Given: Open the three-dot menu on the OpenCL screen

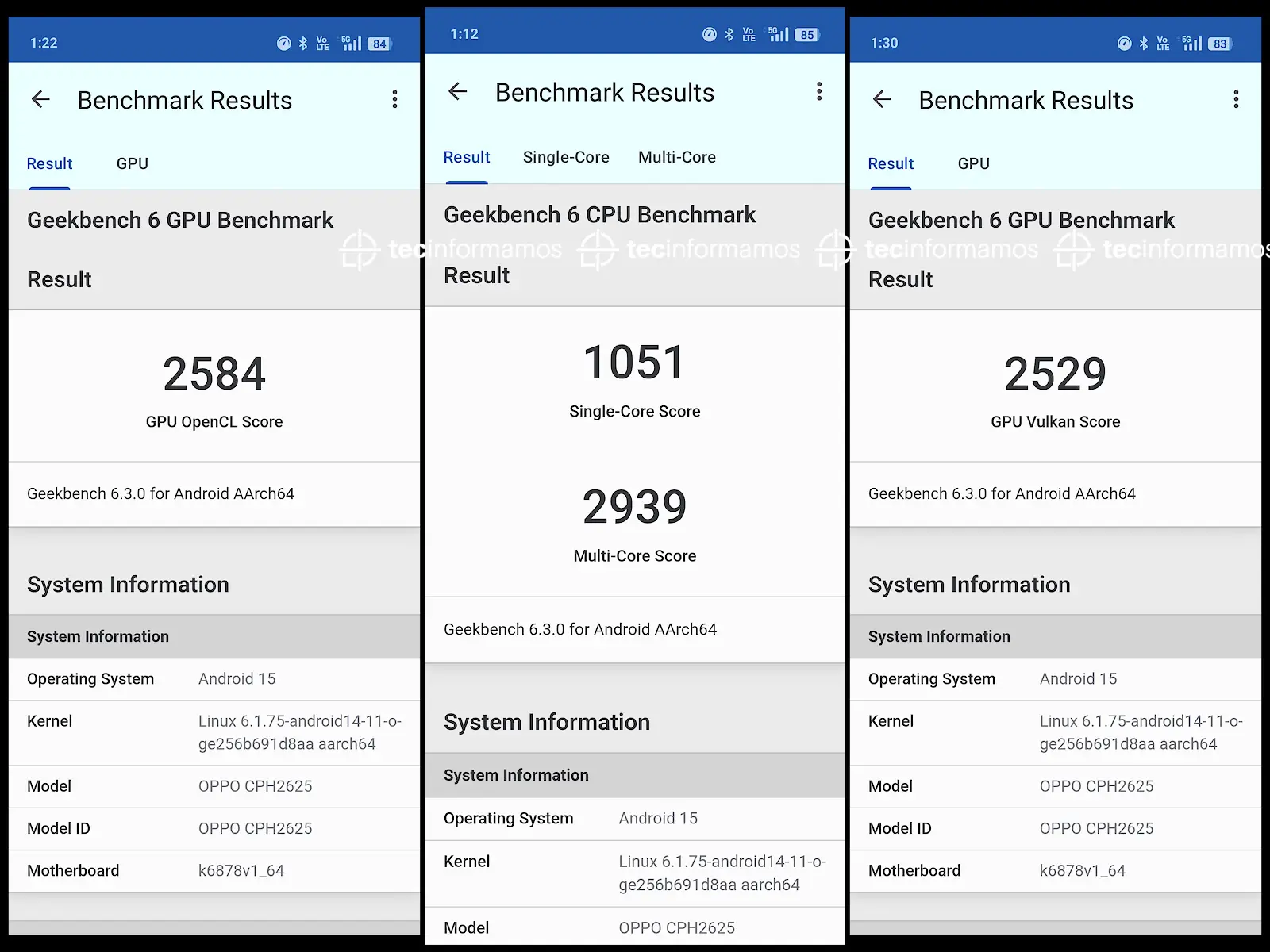Looking at the screenshot, I should tap(394, 100).
